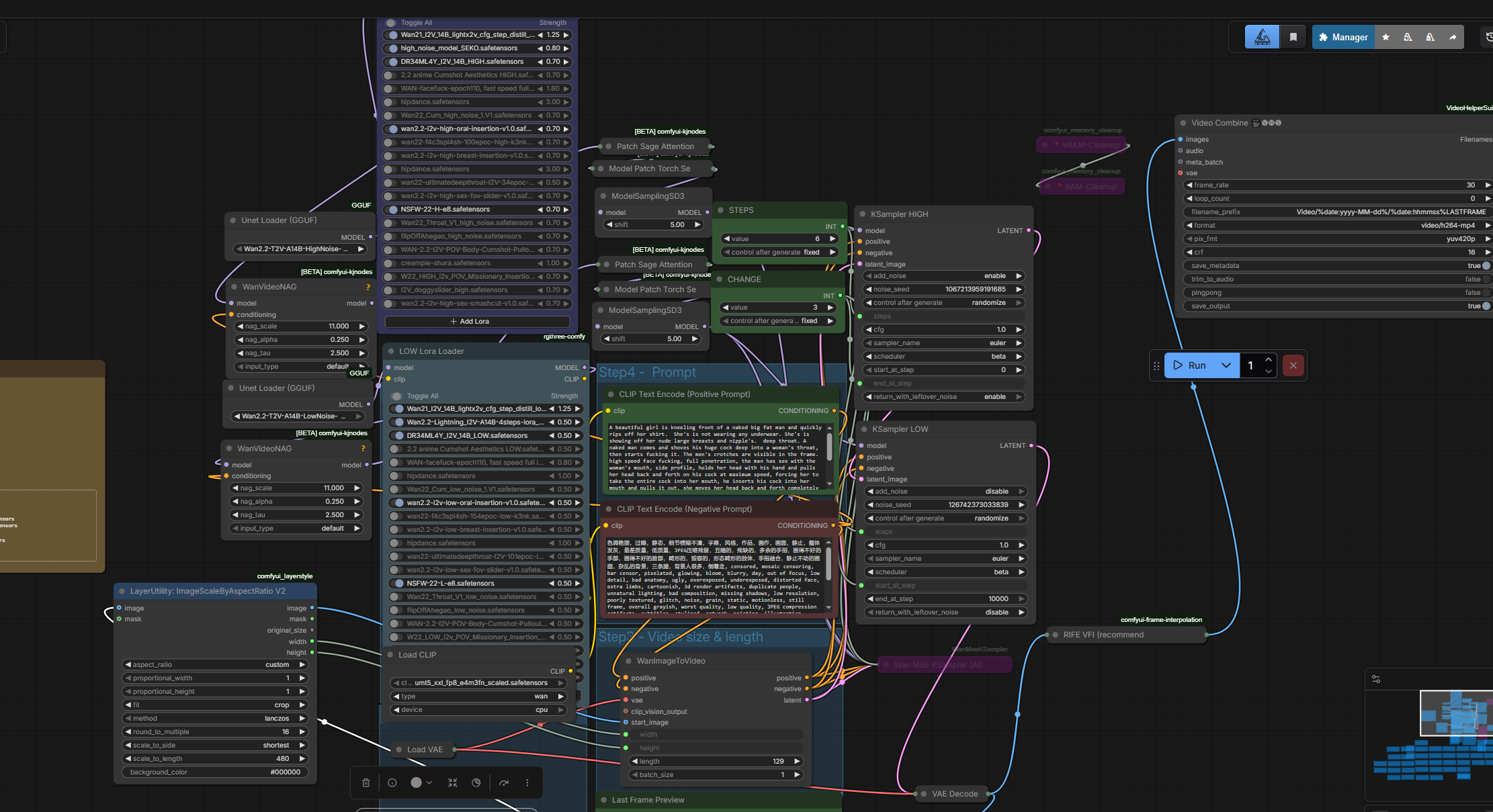Click the gray color circle in selection toolbar
The width and height of the screenshot is (1493, 812).
coord(416,782)
